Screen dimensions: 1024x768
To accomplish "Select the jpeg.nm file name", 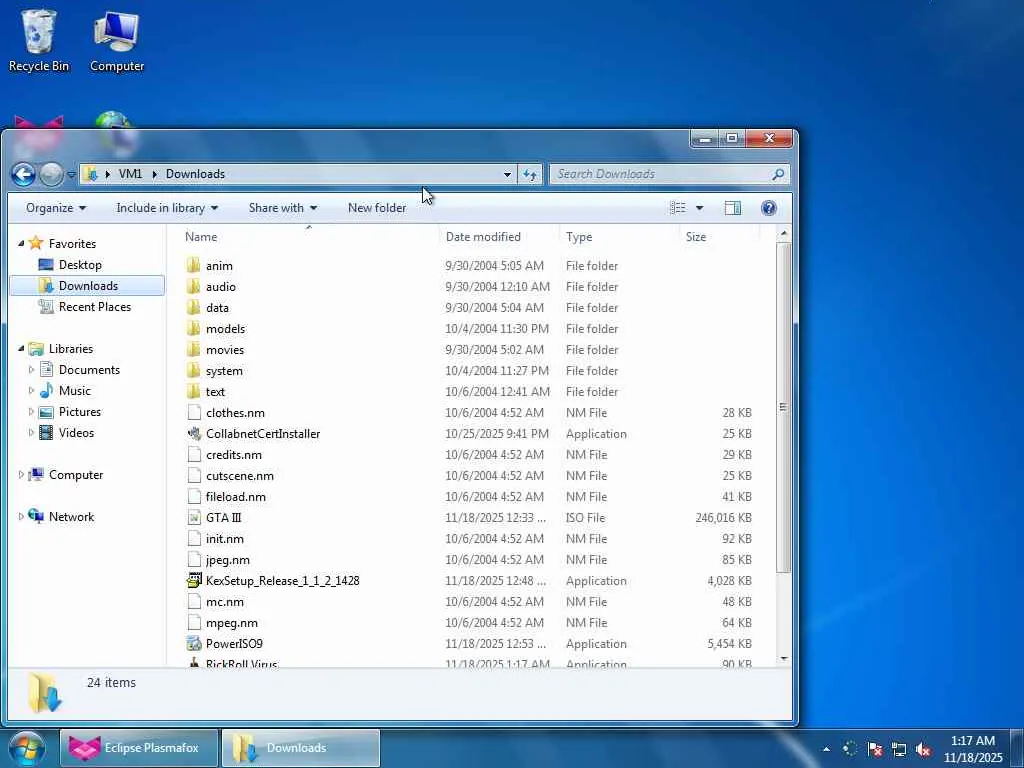I will tap(227, 560).
